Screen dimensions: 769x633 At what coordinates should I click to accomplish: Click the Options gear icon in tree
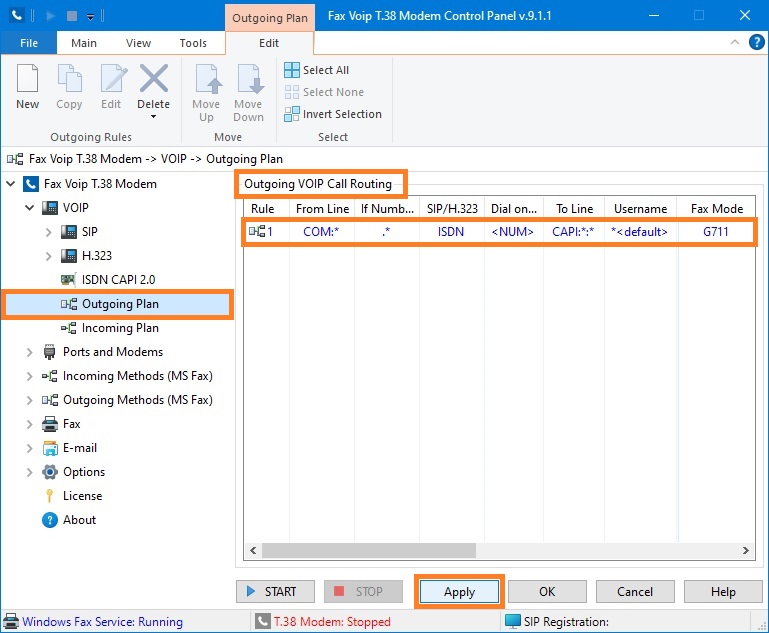coord(50,472)
